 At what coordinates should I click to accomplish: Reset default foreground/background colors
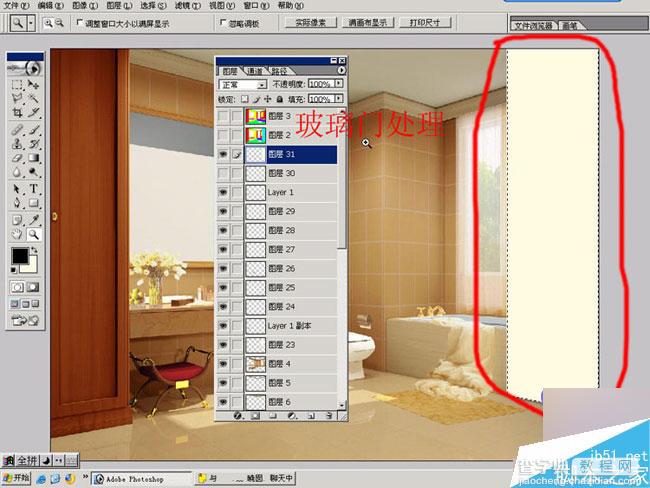14,270
